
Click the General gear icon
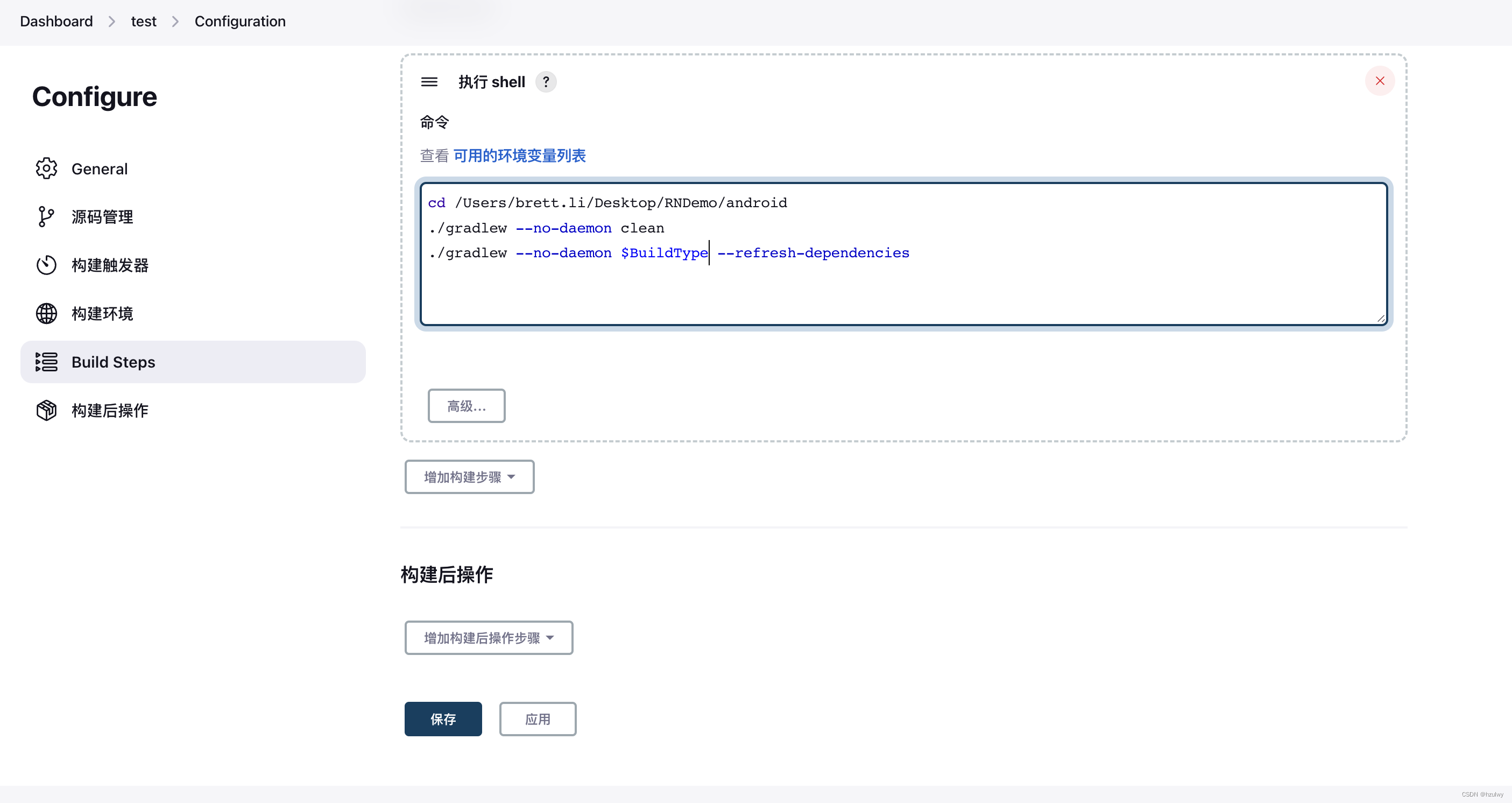(x=46, y=168)
